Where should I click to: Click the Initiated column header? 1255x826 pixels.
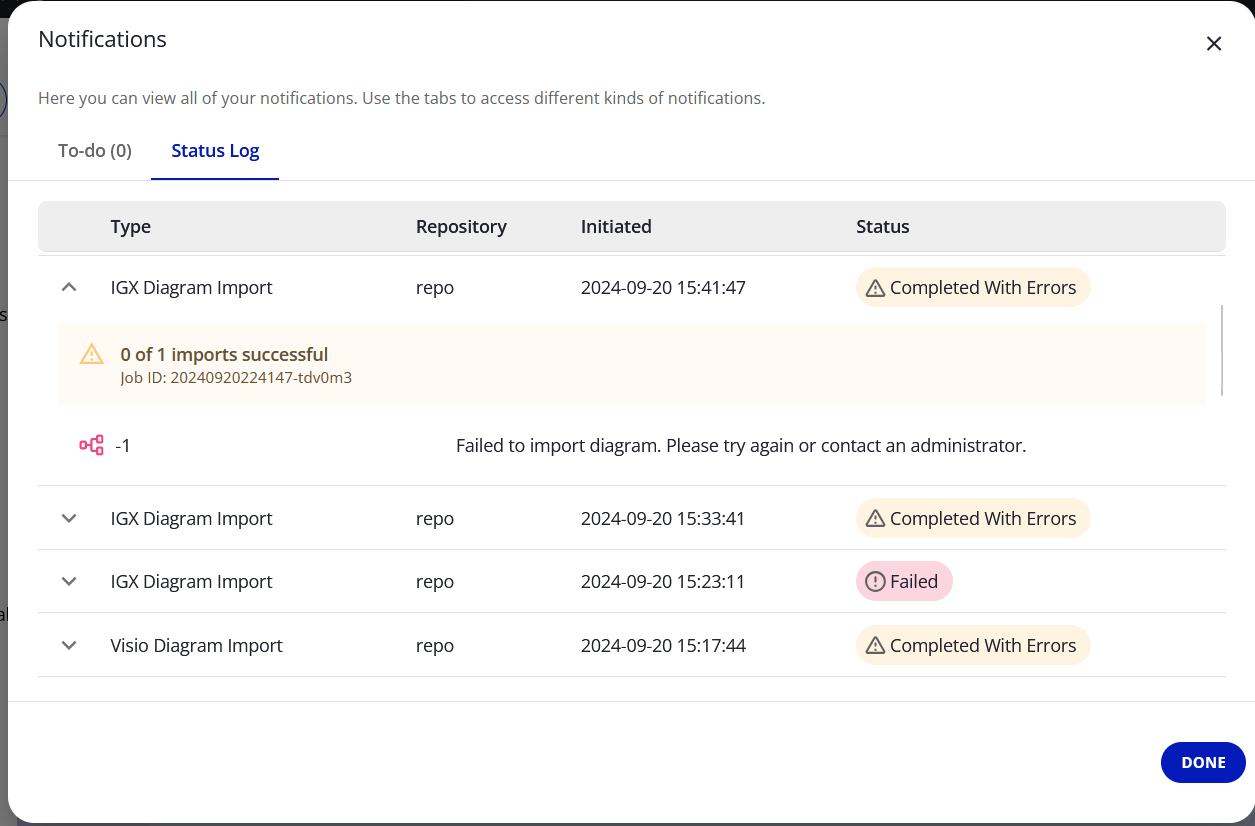click(x=616, y=227)
